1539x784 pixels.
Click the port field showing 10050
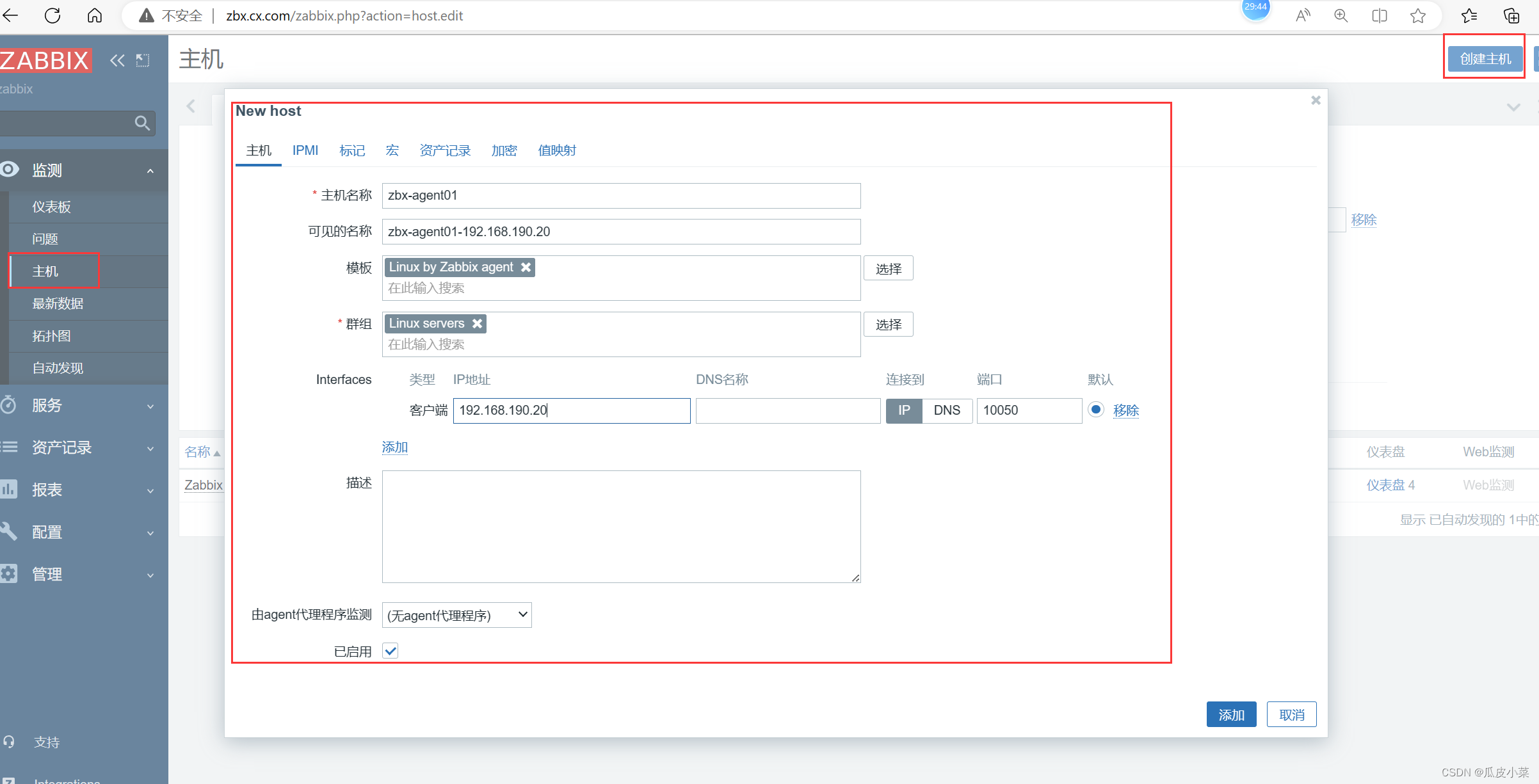1029,410
